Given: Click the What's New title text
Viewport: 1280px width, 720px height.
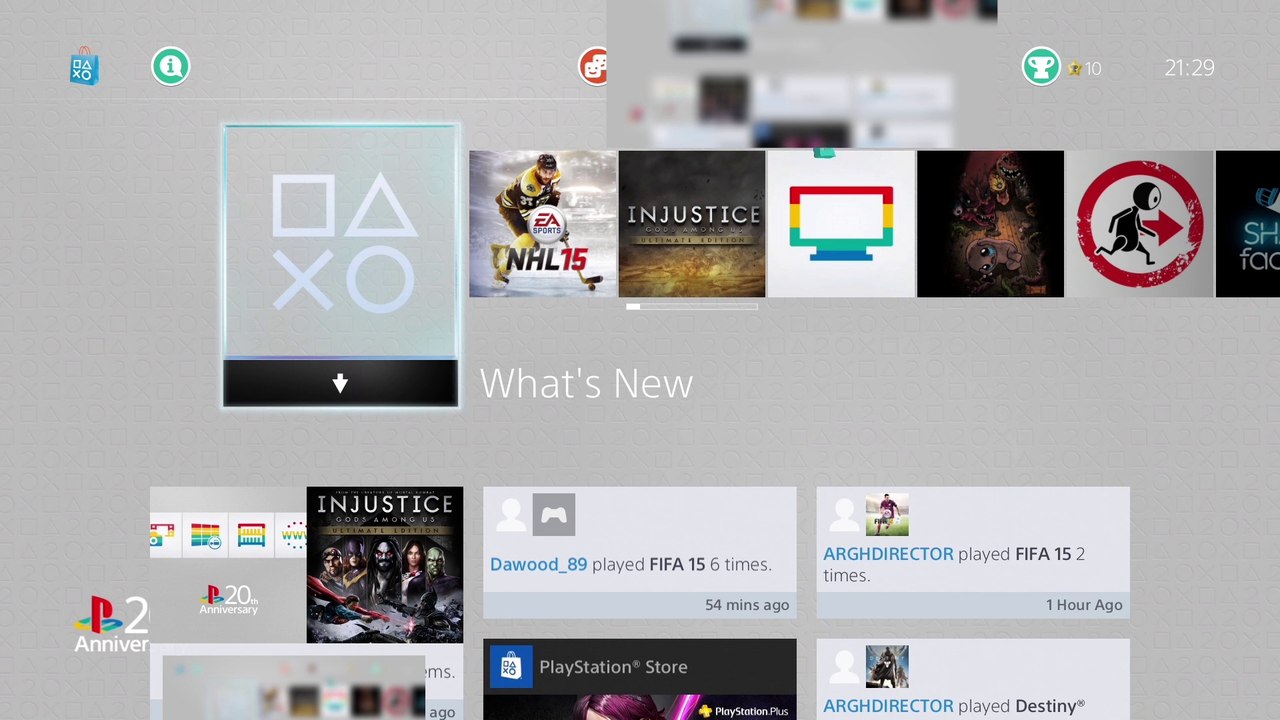Looking at the screenshot, I should pyautogui.click(x=586, y=384).
